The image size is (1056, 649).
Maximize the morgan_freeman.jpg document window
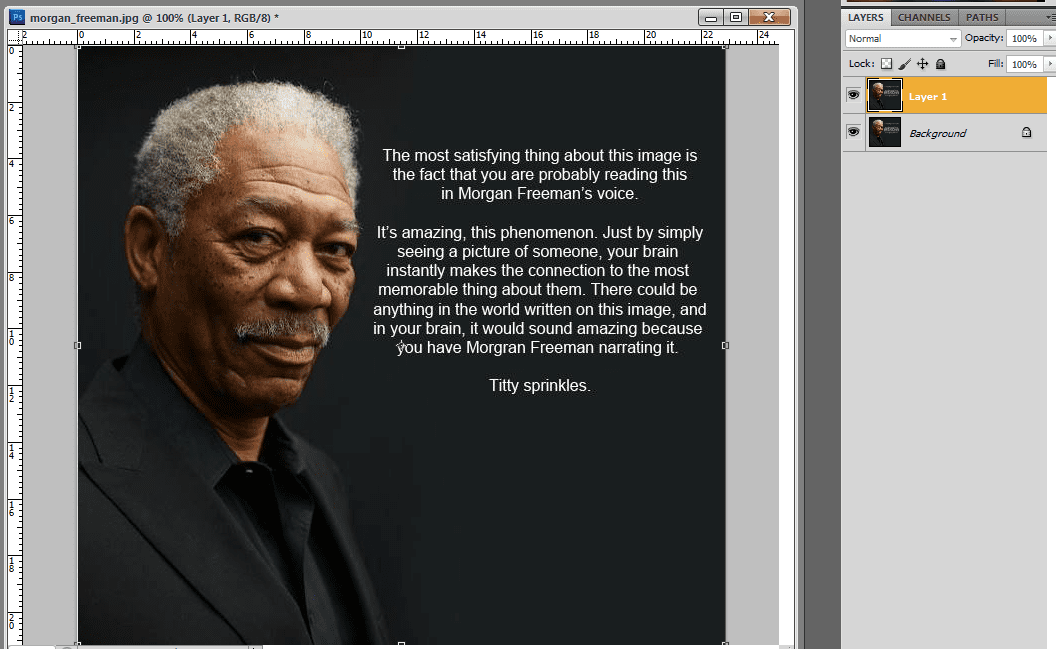[x=735, y=18]
